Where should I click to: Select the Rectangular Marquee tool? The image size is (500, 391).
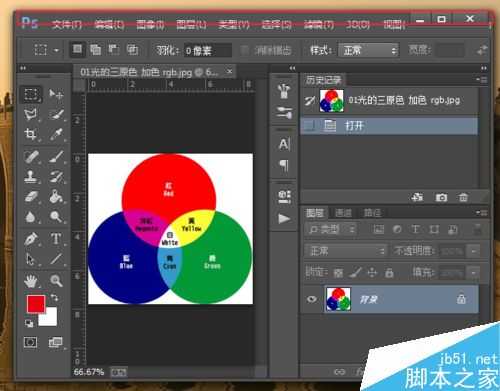point(31,94)
